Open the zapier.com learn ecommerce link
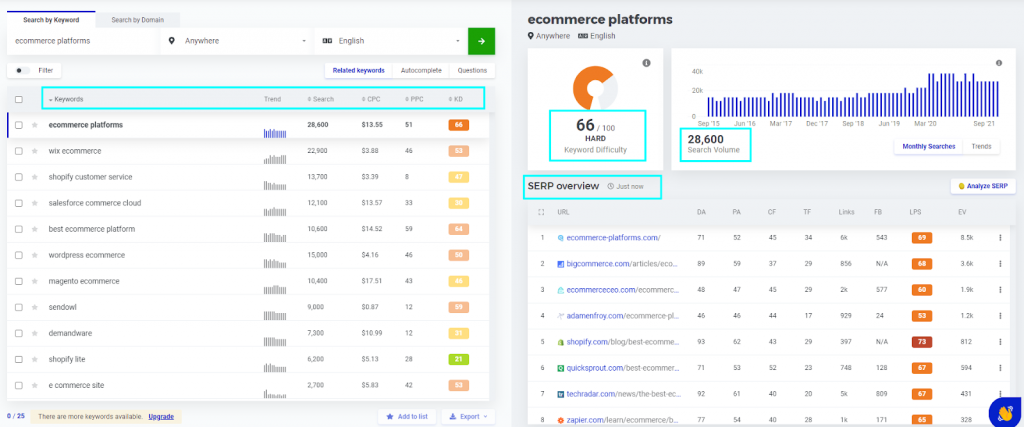The height and width of the screenshot is (427, 1024). [622, 420]
